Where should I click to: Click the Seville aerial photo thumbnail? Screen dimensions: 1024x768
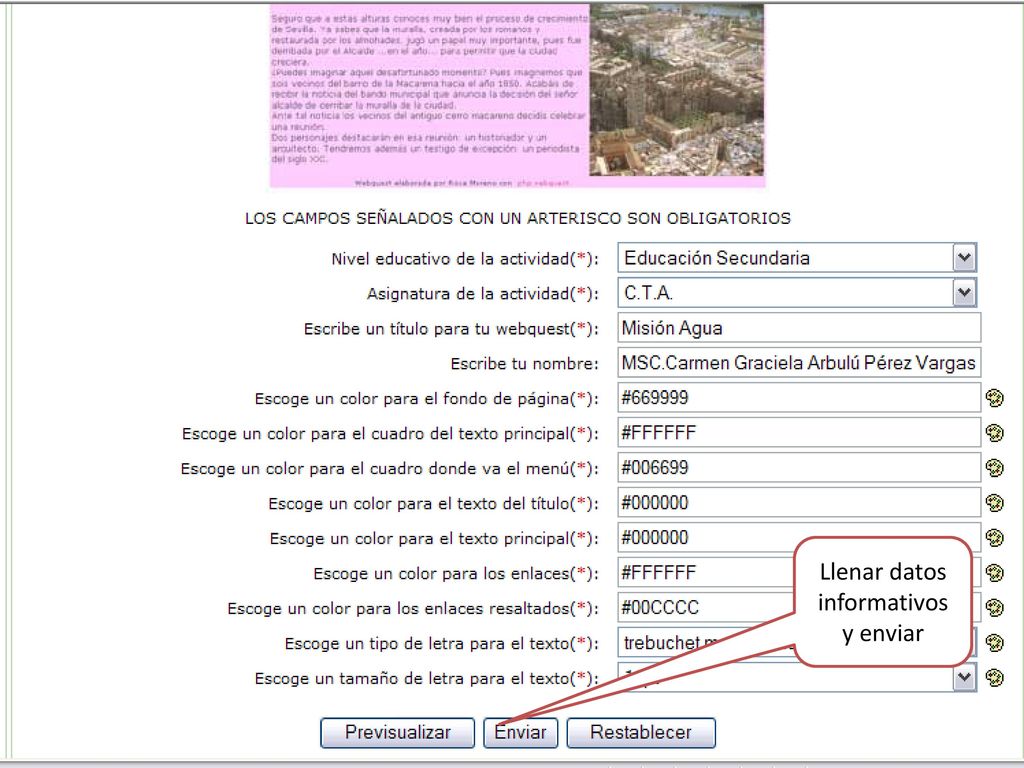point(677,90)
